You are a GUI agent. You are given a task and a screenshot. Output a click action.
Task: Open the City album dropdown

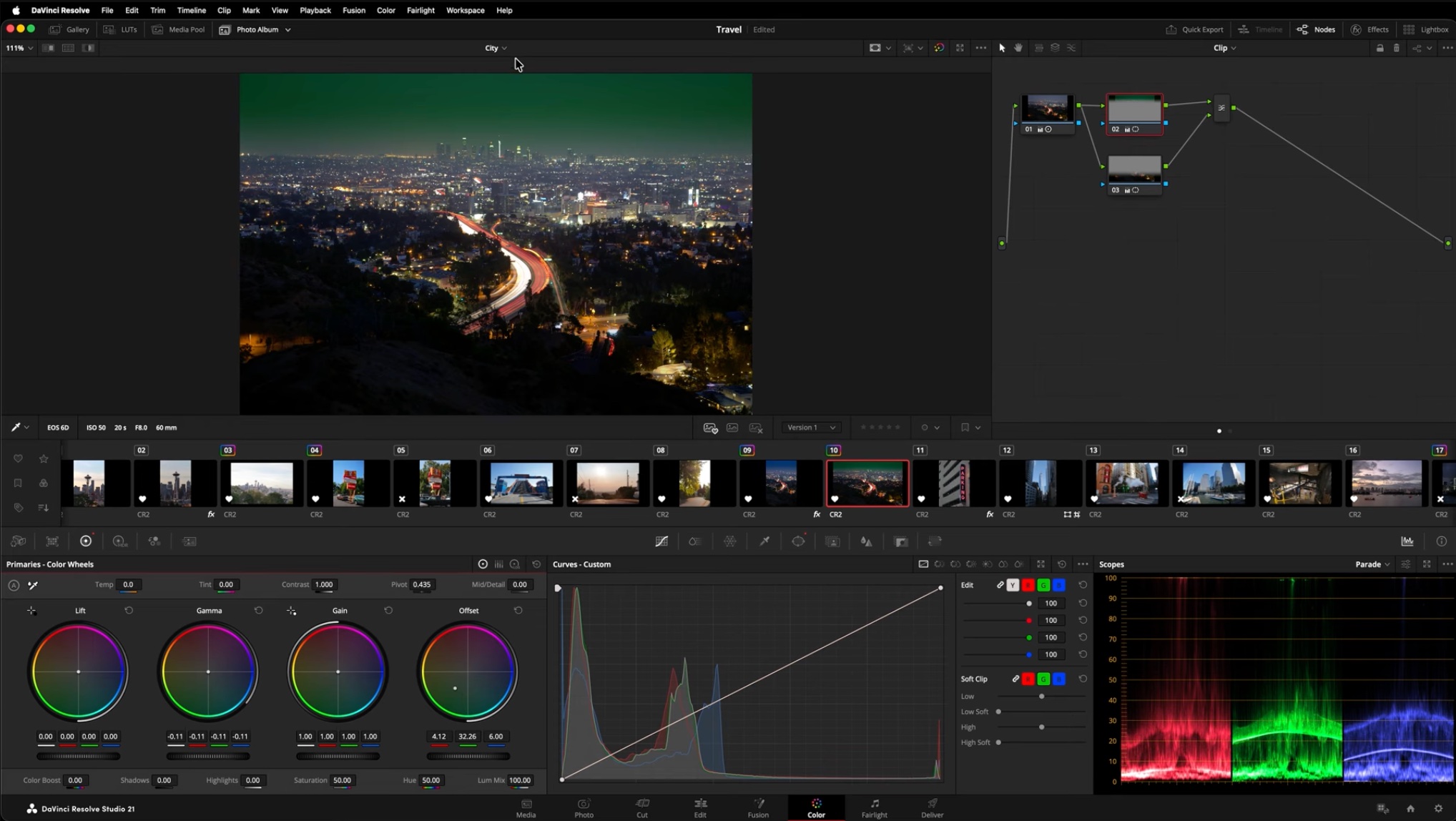[496, 48]
